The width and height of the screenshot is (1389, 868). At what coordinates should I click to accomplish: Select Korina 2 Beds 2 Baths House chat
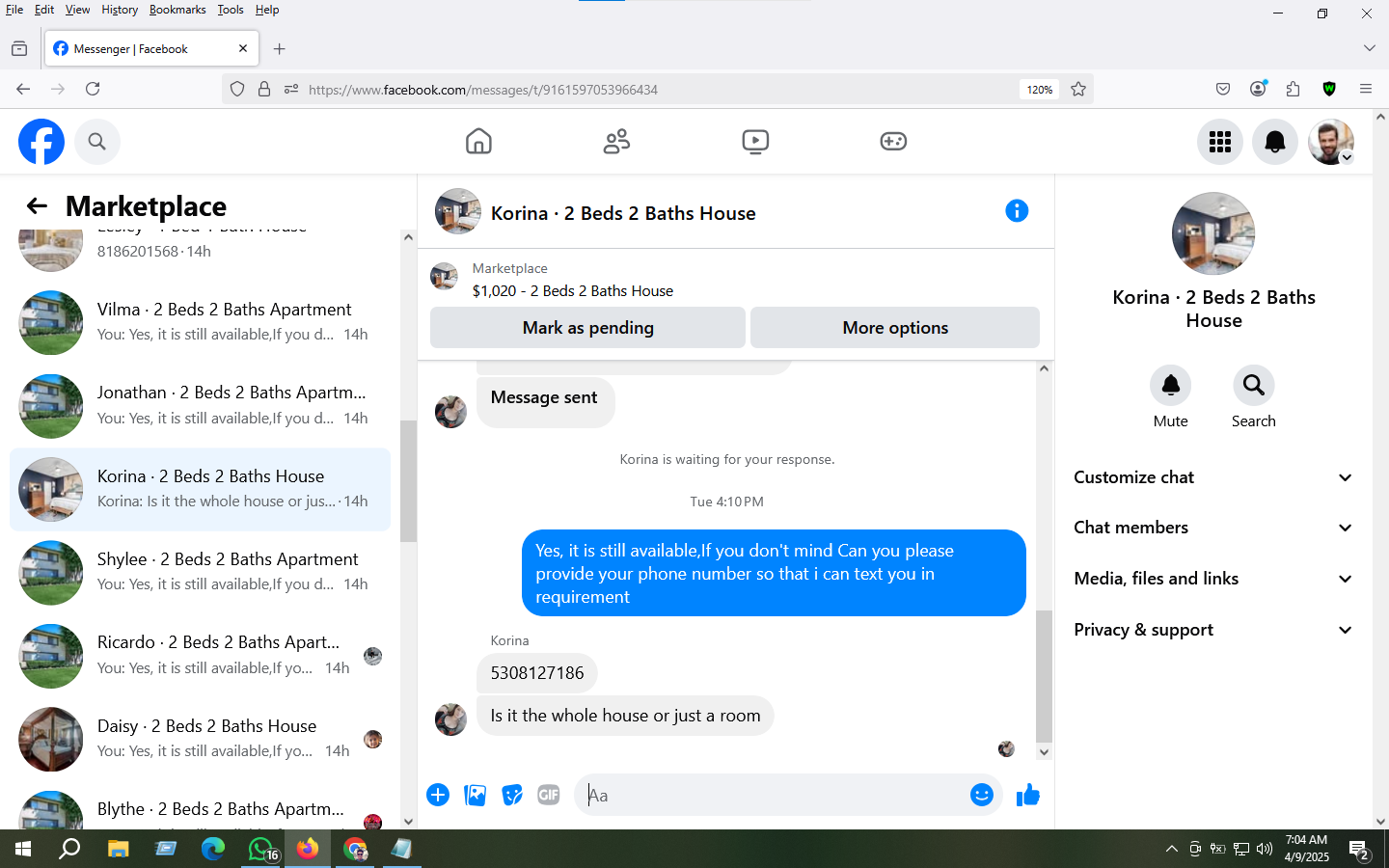(200, 489)
